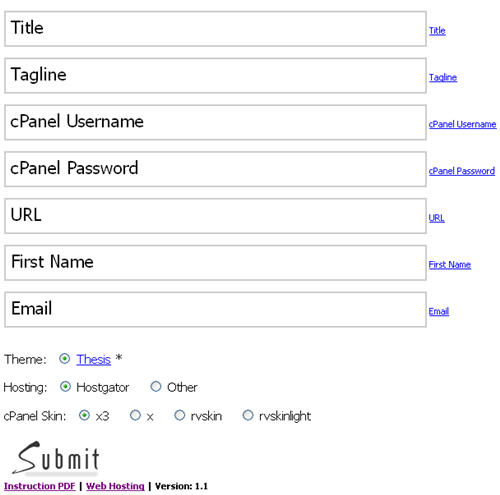The image size is (500, 495).
Task: Open the Tagline help link
Action: pyautogui.click(x=443, y=77)
